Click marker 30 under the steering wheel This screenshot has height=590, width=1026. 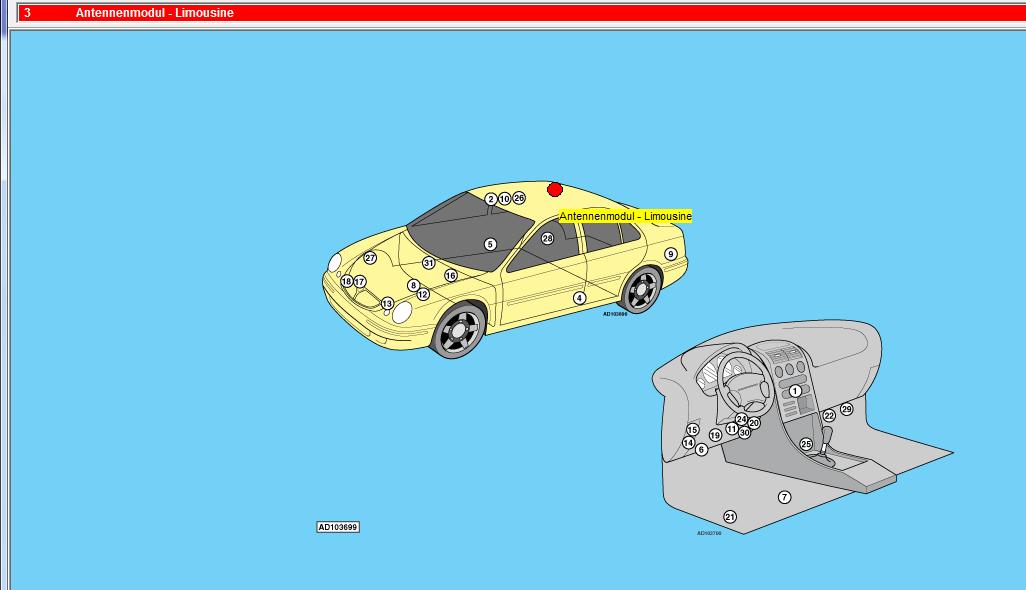click(x=745, y=432)
